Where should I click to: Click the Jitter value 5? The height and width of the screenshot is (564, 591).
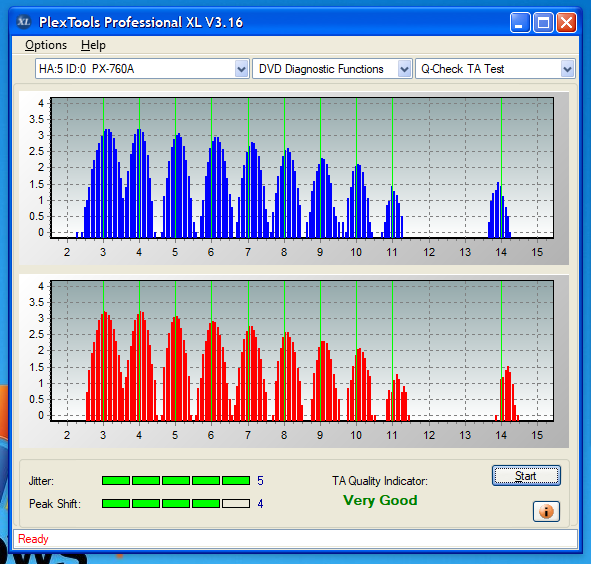[260, 481]
